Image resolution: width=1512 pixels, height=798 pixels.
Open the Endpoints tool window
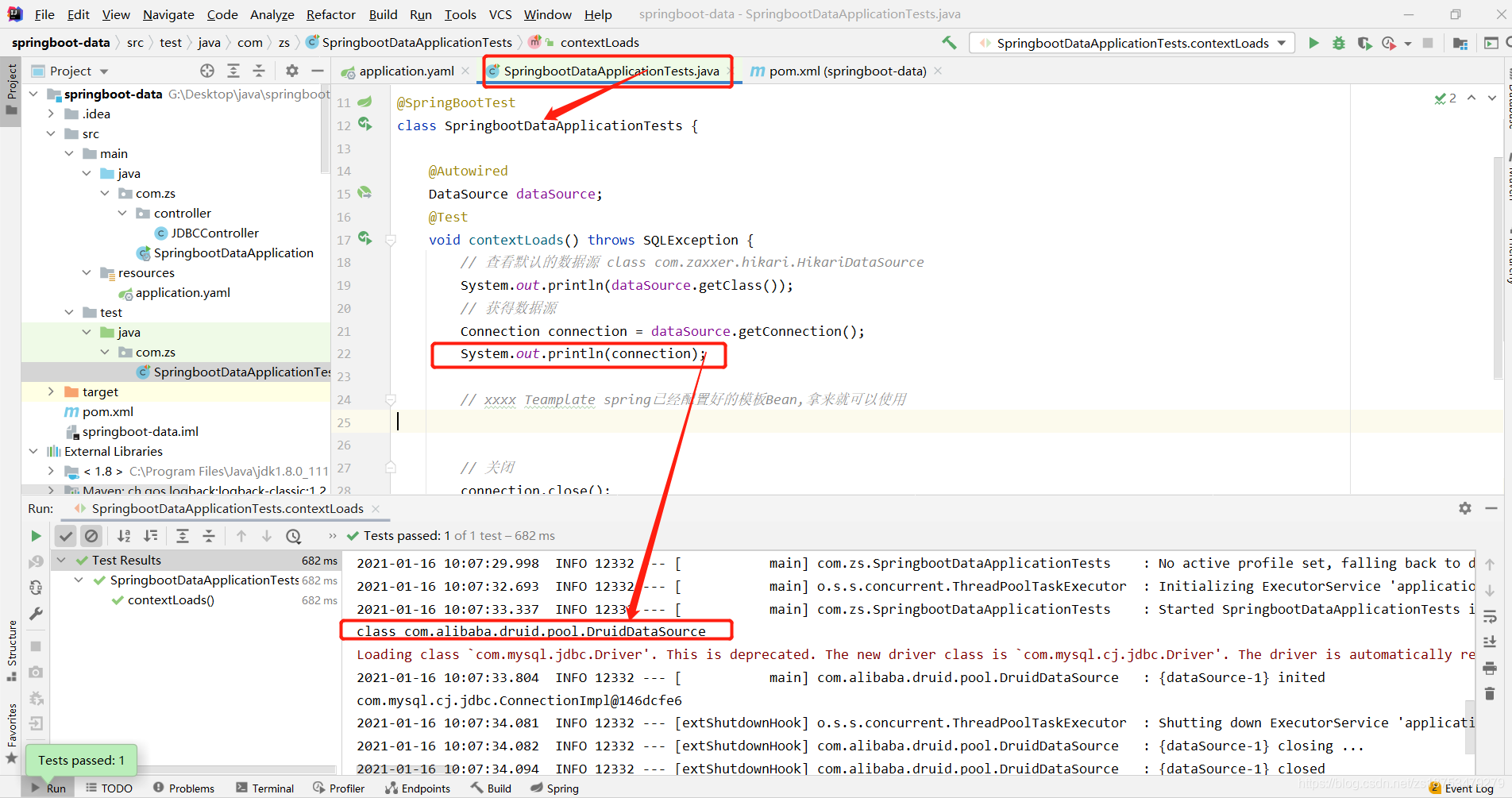(x=417, y=788)
